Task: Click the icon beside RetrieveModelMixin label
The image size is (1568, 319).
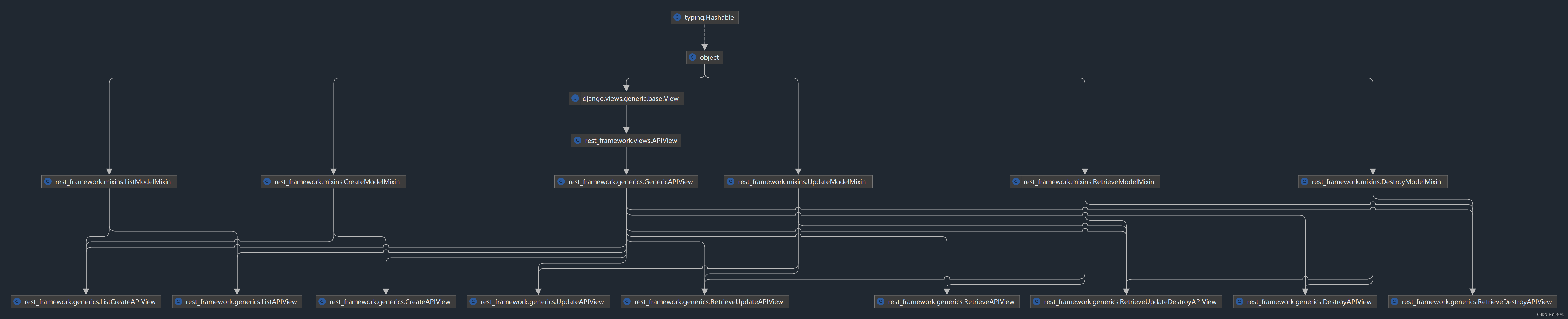Action: 1016,182
